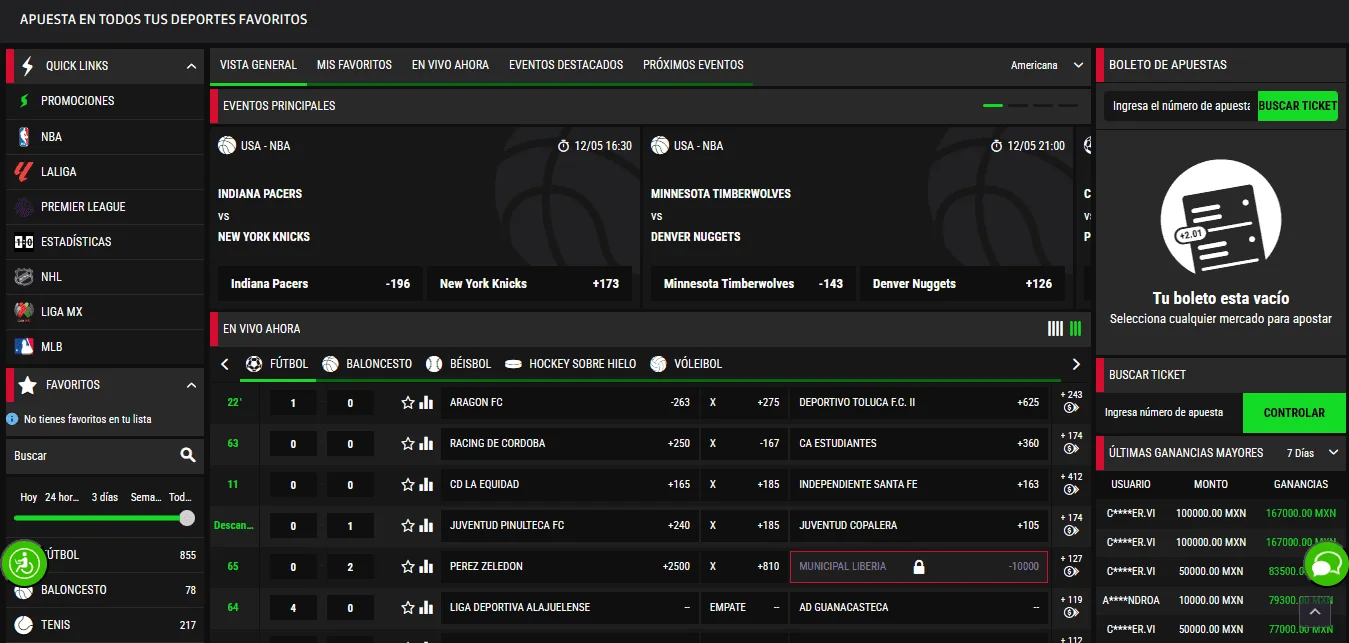Select the 24 hor... time filter label
Image resolution: width=1349 pixels, height=643 pixels.
pos(62,497)
